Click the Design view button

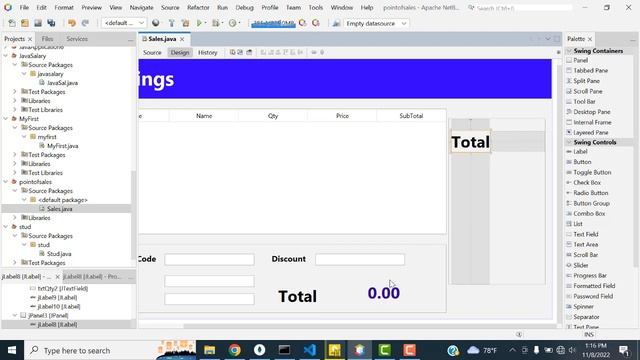tap(180, 52)
